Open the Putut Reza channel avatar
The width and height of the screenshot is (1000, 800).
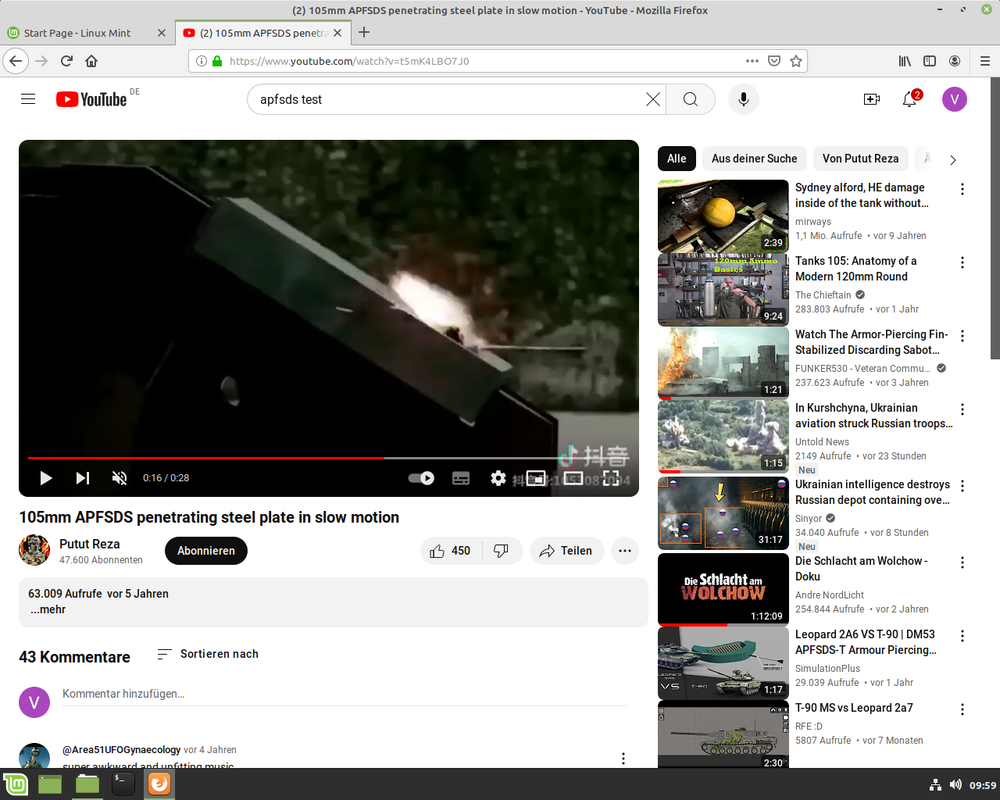pos(34,550)
